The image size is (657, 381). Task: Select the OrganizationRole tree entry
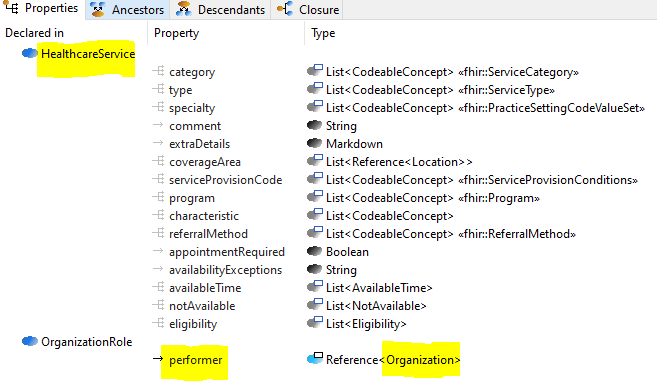click(x=86, y=342)
